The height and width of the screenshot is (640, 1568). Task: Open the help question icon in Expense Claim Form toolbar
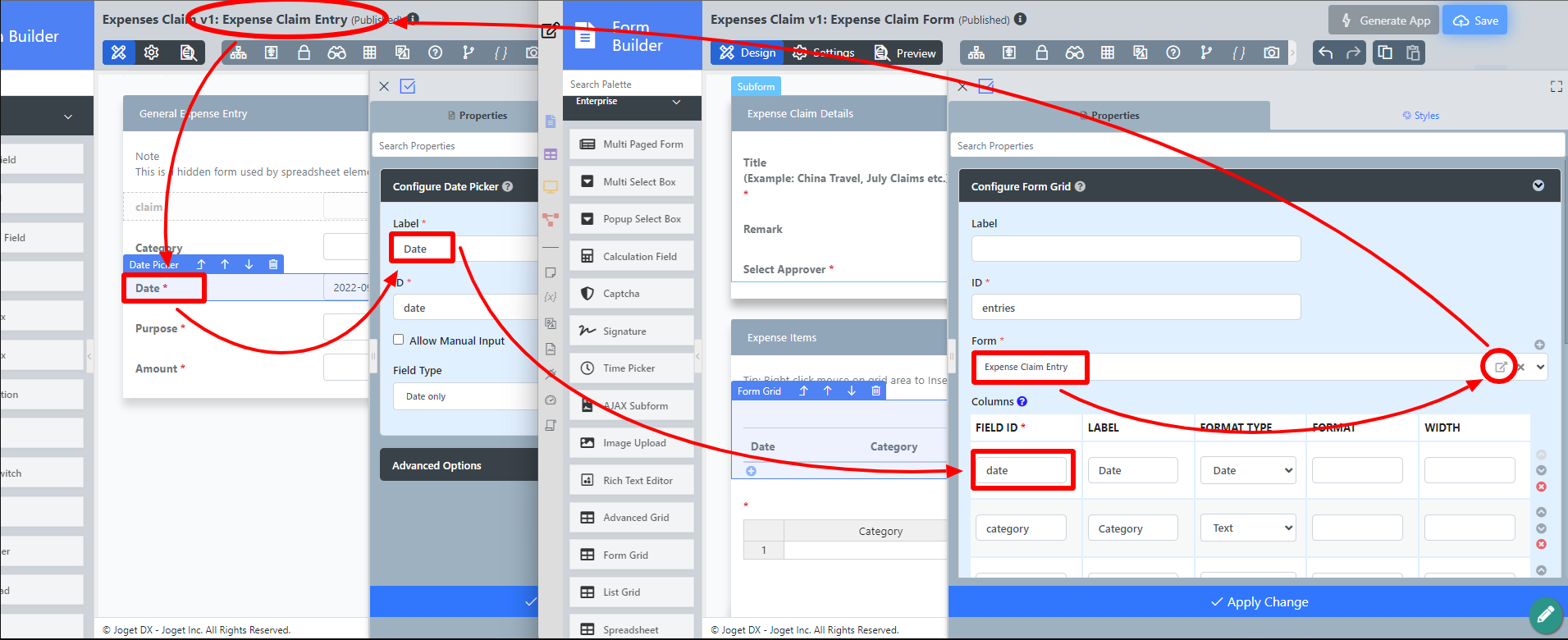point(1173,53)
